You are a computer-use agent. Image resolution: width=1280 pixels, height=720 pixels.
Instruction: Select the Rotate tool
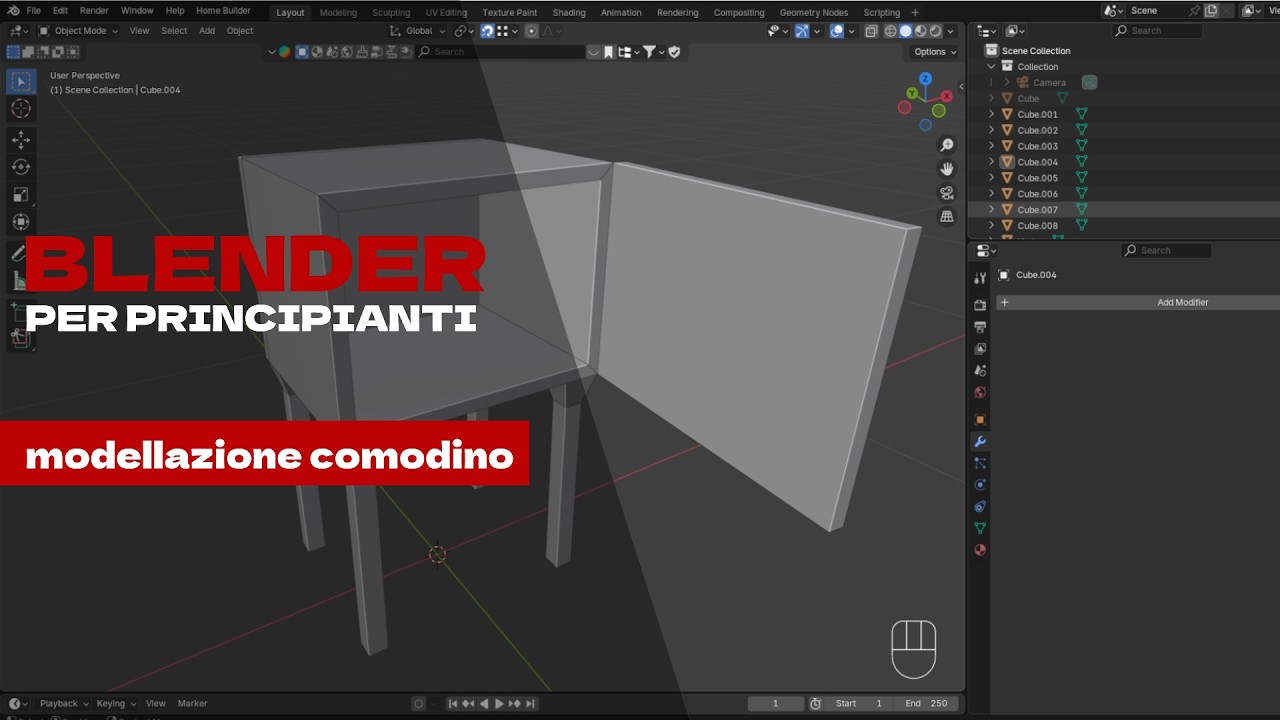pos(21,167)
